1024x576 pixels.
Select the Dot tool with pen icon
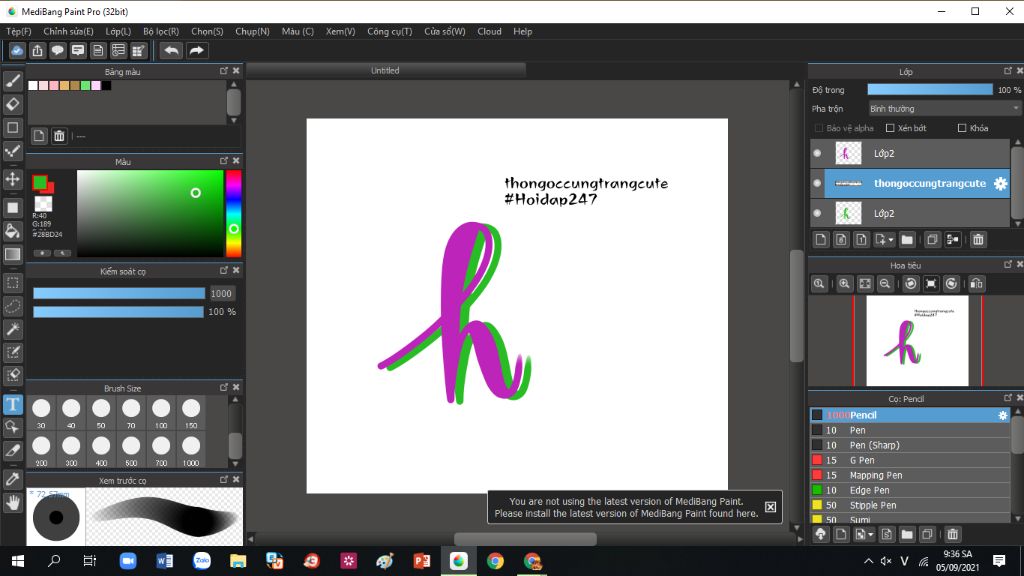(x=12, y=152)
